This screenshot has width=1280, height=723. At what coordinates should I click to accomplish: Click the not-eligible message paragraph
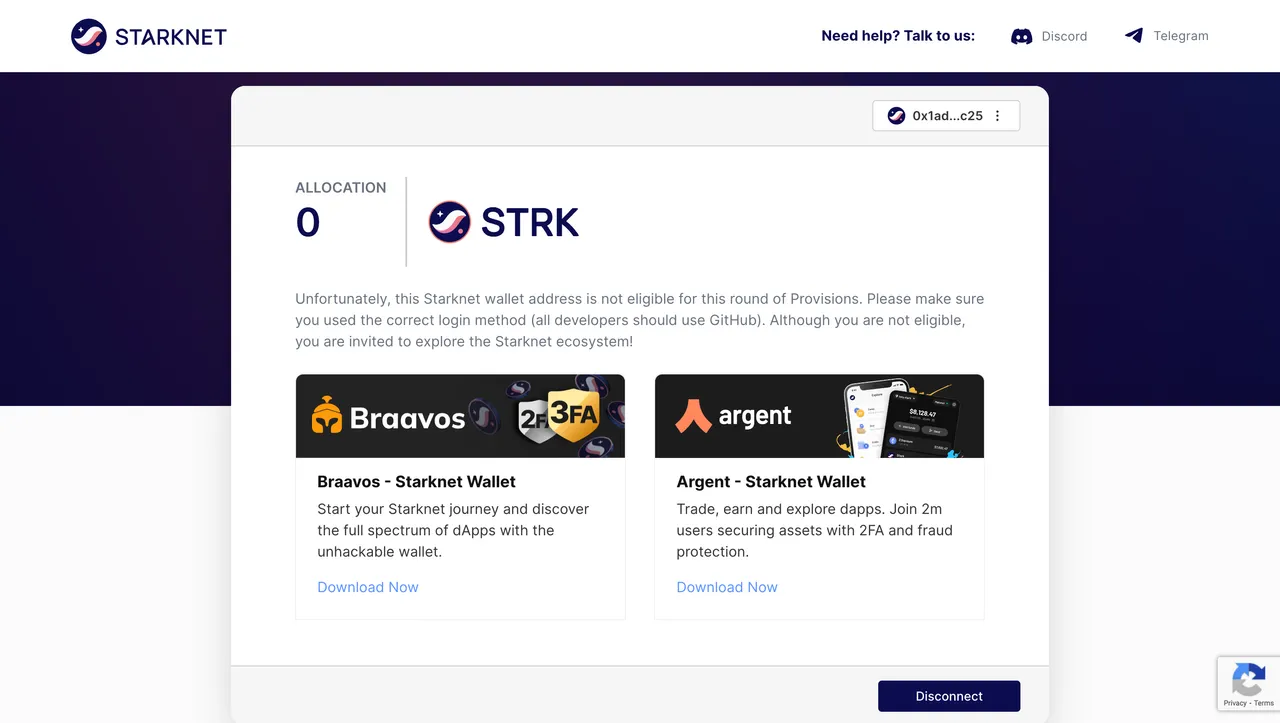click(x=640, y=320)
